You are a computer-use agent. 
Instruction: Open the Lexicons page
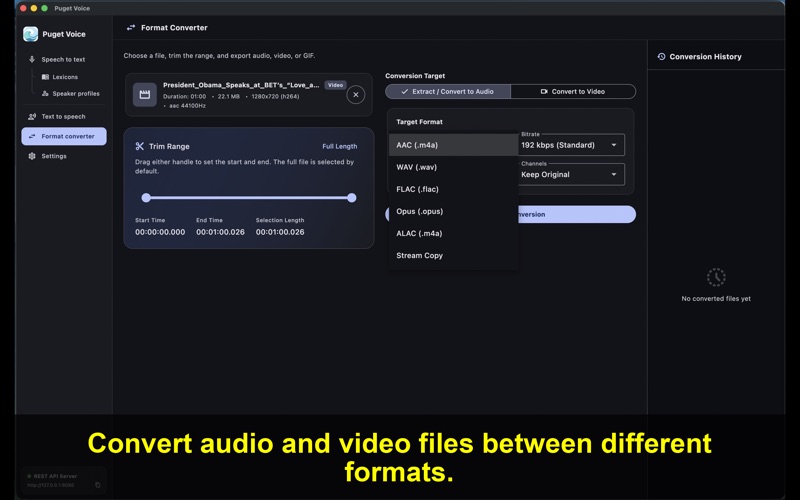pyautogui.click(x=65, y=77)
